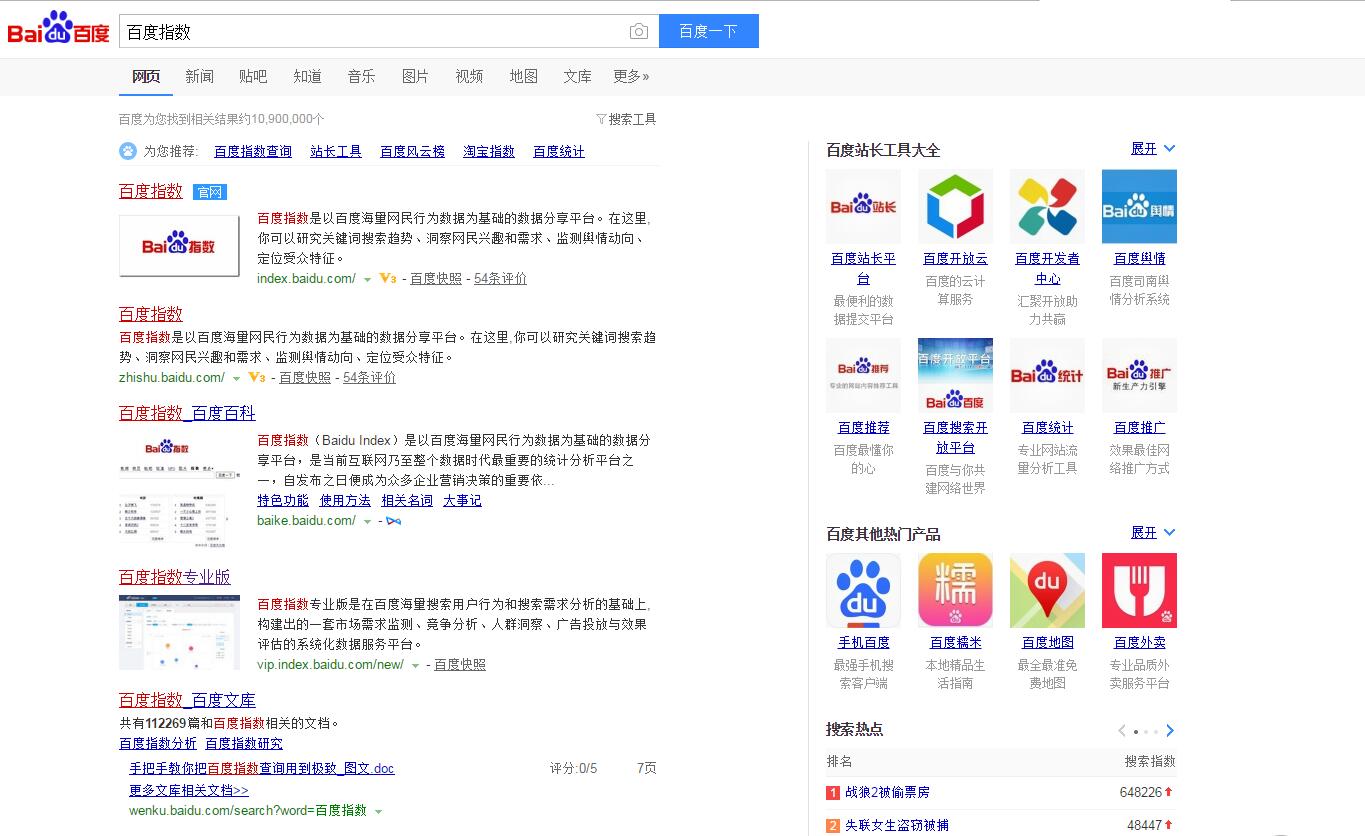Switch to the 图片 search tab

tap(414, 76)
